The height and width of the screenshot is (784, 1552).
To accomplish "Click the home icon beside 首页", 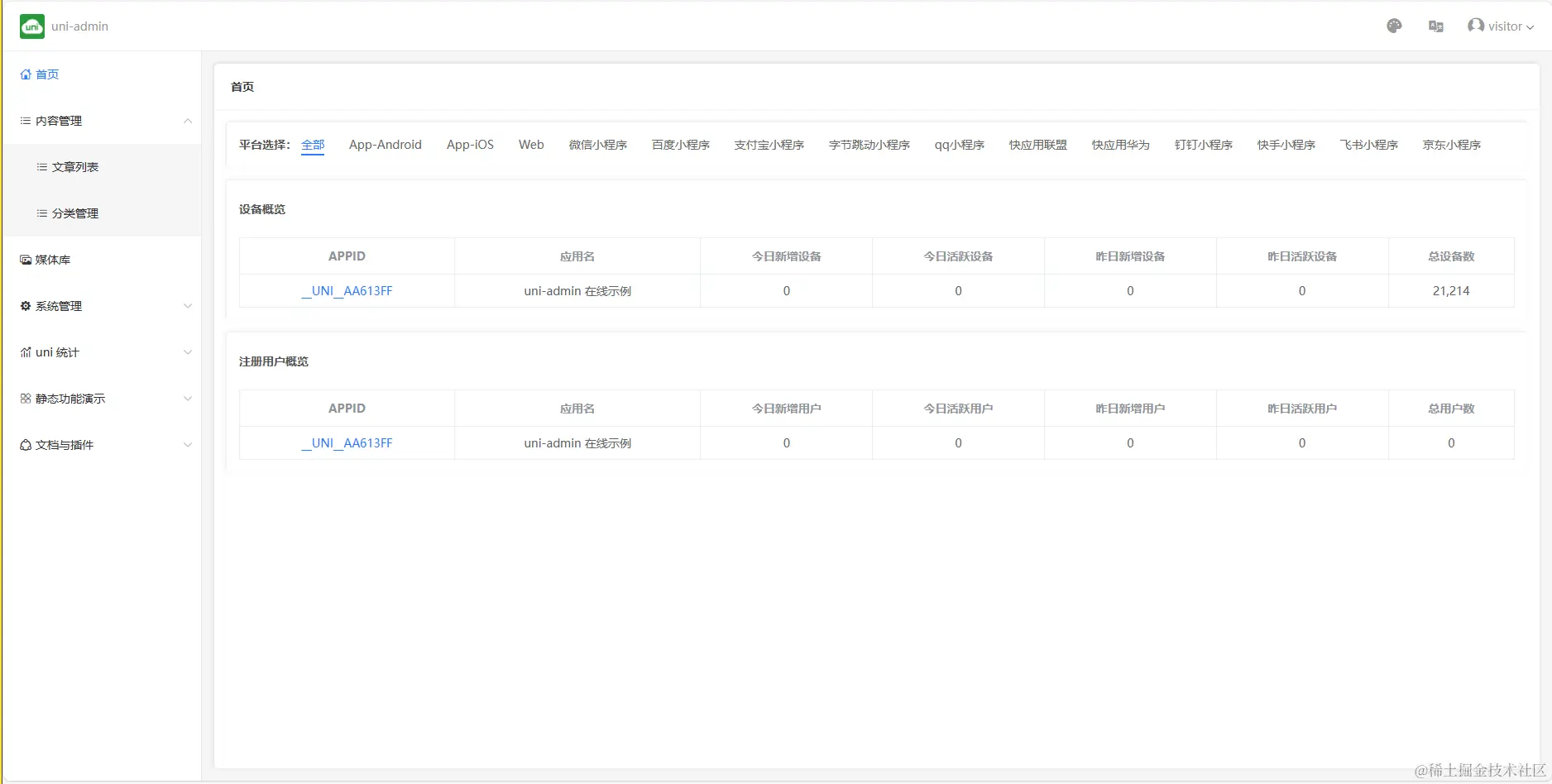I will pyautogui.click(x=26, y=74).
